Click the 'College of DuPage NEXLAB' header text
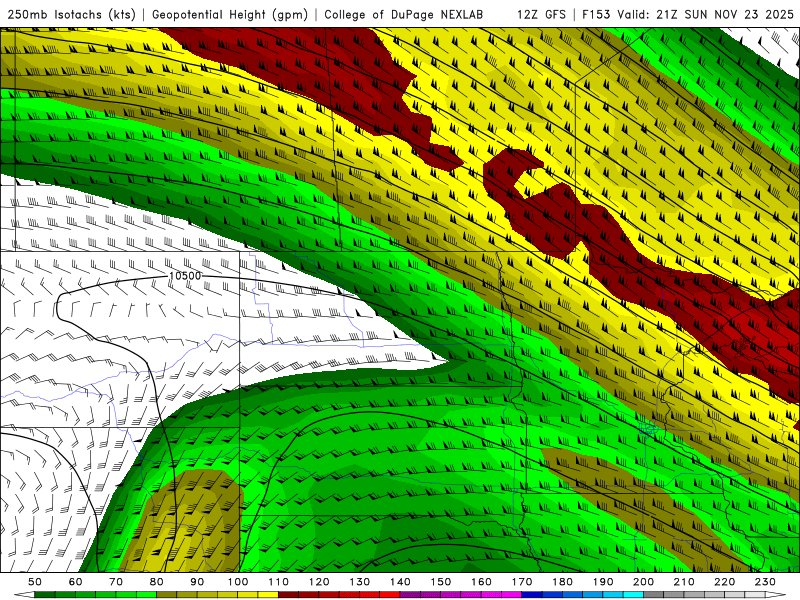800x600 pixels. click(x=403, y=15)
